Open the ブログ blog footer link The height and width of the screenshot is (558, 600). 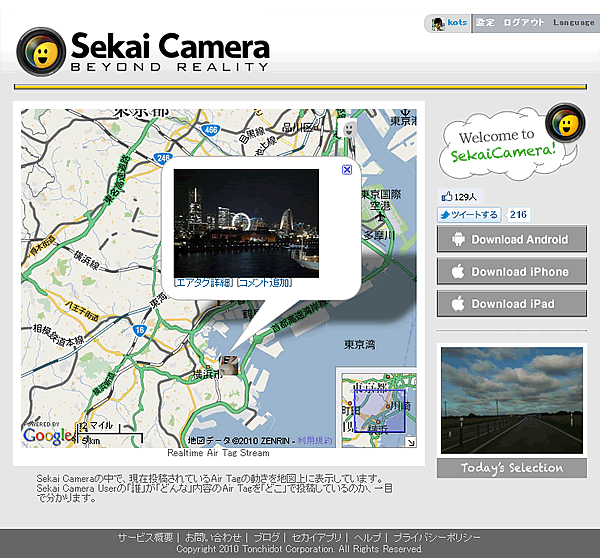tap(266, 538)
